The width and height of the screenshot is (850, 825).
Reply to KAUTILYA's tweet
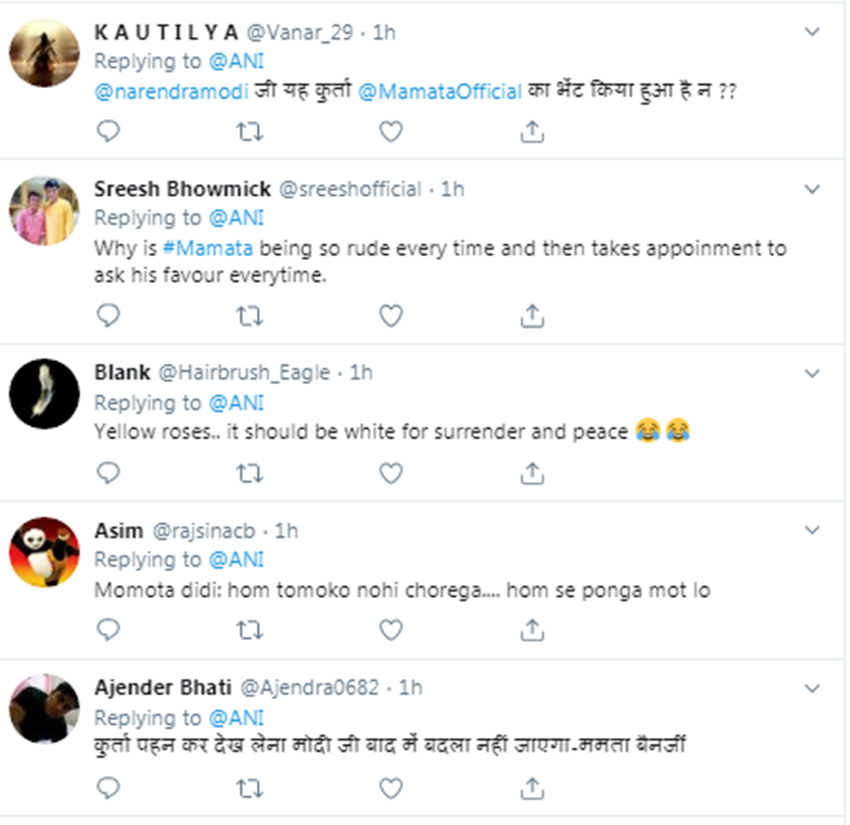tap(109, 131)
